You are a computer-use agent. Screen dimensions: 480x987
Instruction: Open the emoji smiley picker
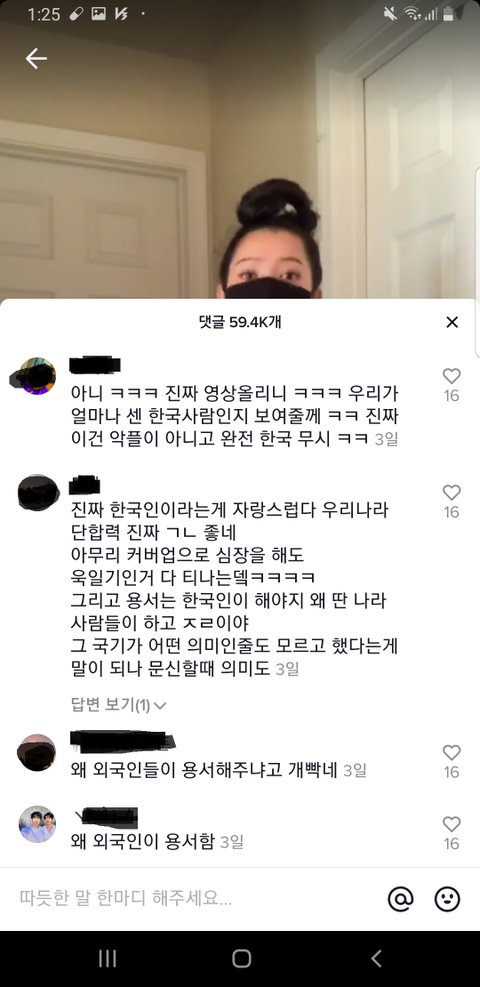tap(447, 899)
